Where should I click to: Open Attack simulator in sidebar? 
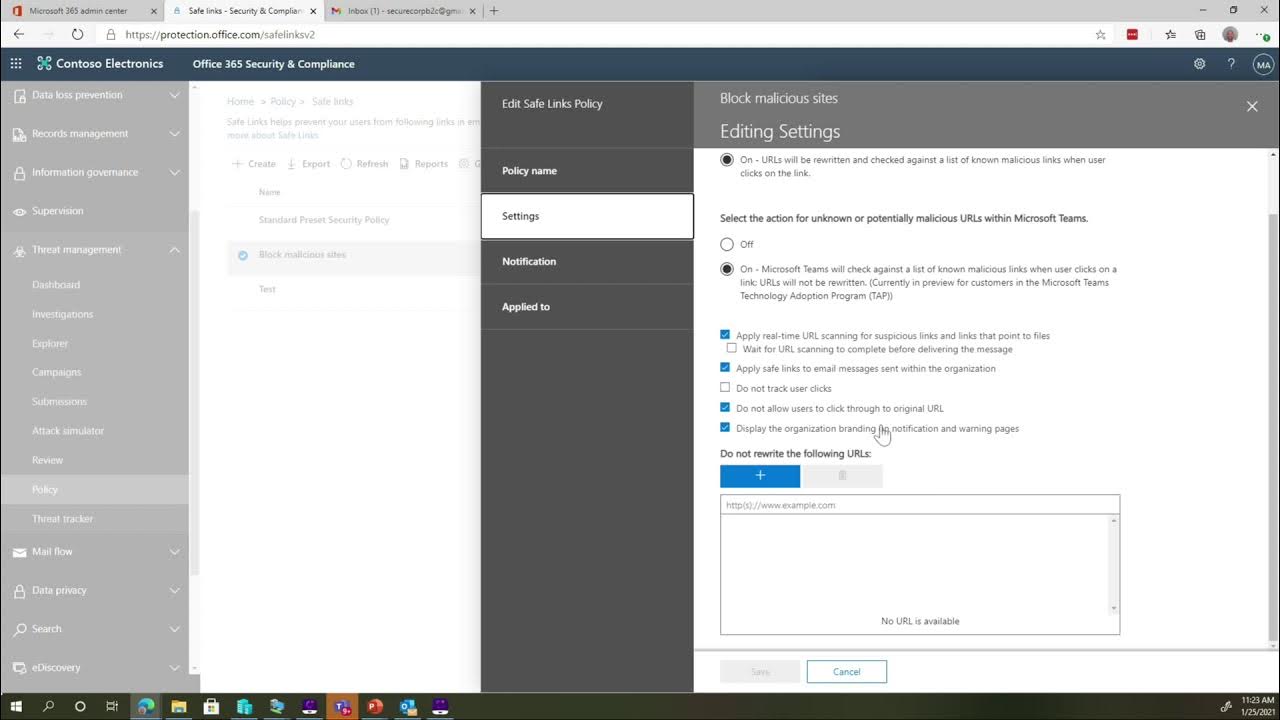coord(68,431)
